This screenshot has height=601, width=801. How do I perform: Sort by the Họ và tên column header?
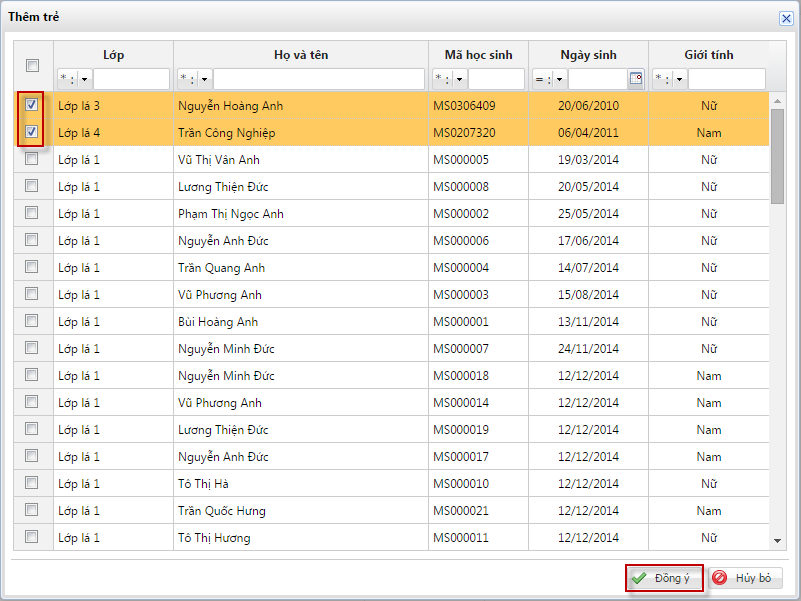[300, 55]
